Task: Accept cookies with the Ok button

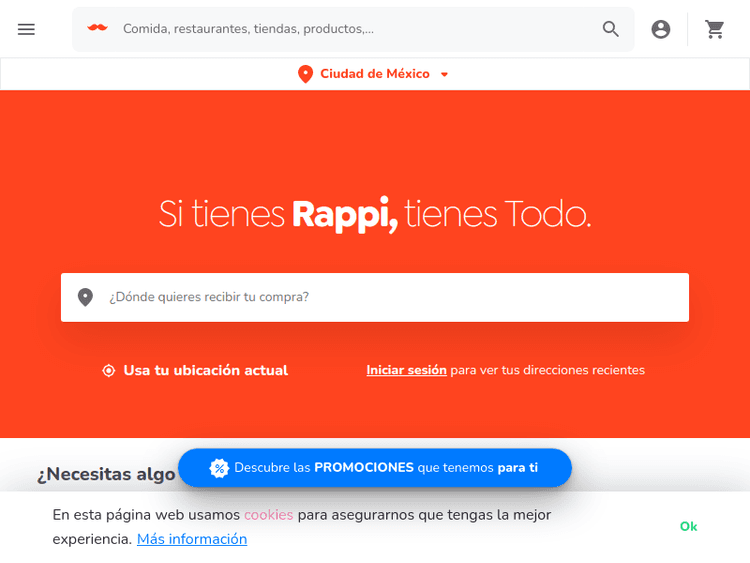Action: coord(688,527)
